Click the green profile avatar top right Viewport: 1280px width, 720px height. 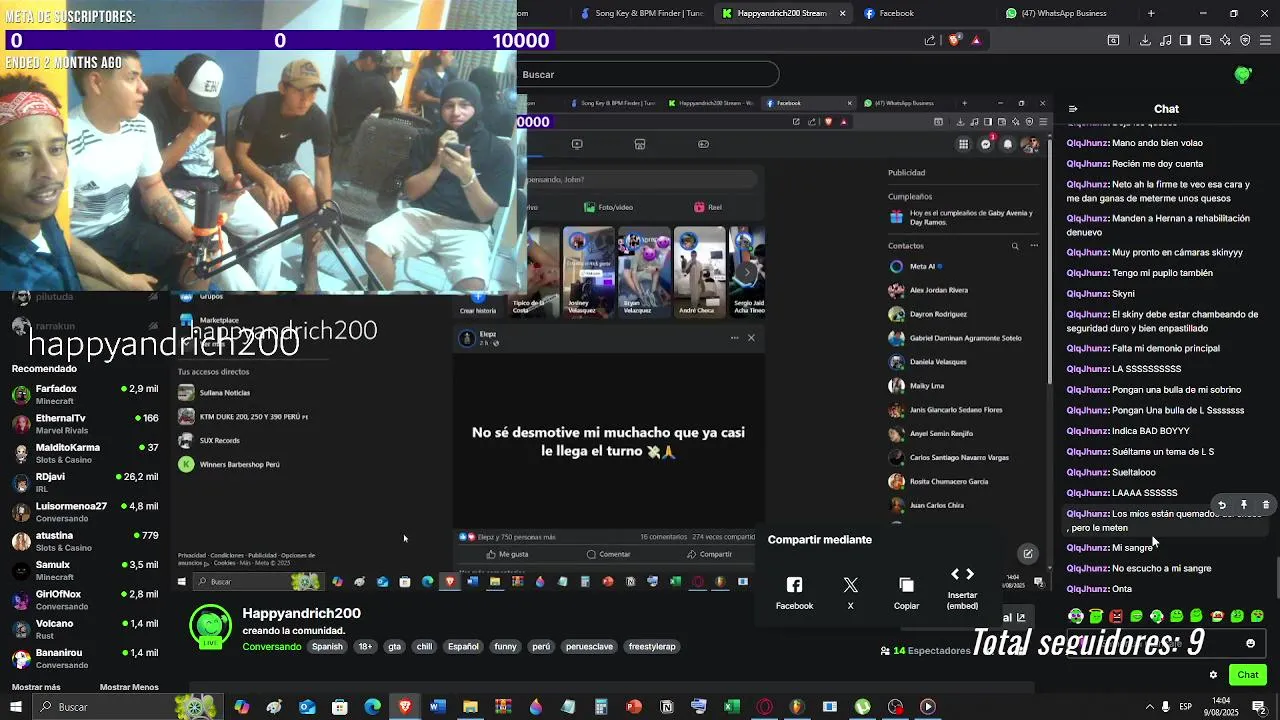pyautogui.click(x=1243, y=74)
